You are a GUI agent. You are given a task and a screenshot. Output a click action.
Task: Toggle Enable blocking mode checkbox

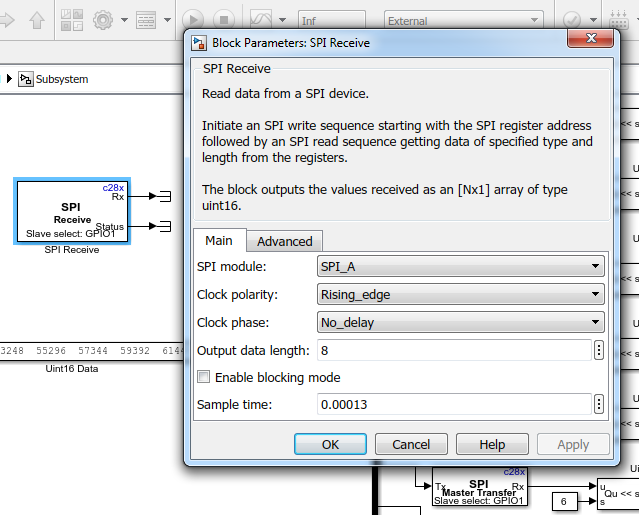(203, 377)
